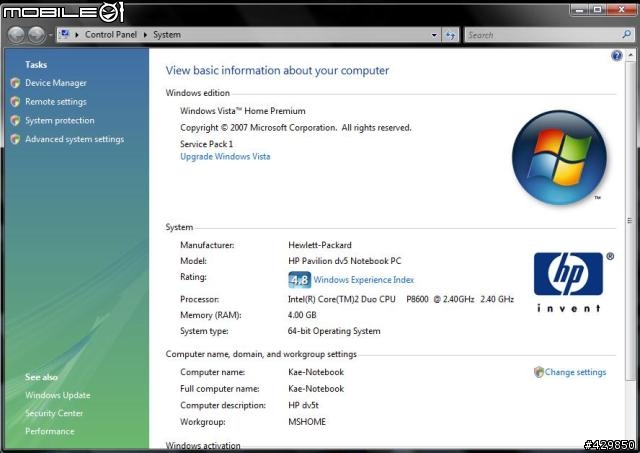Click shield icon beside System protection
The height and width of the screenshot is (453, 640).
[x=16, y=120]
